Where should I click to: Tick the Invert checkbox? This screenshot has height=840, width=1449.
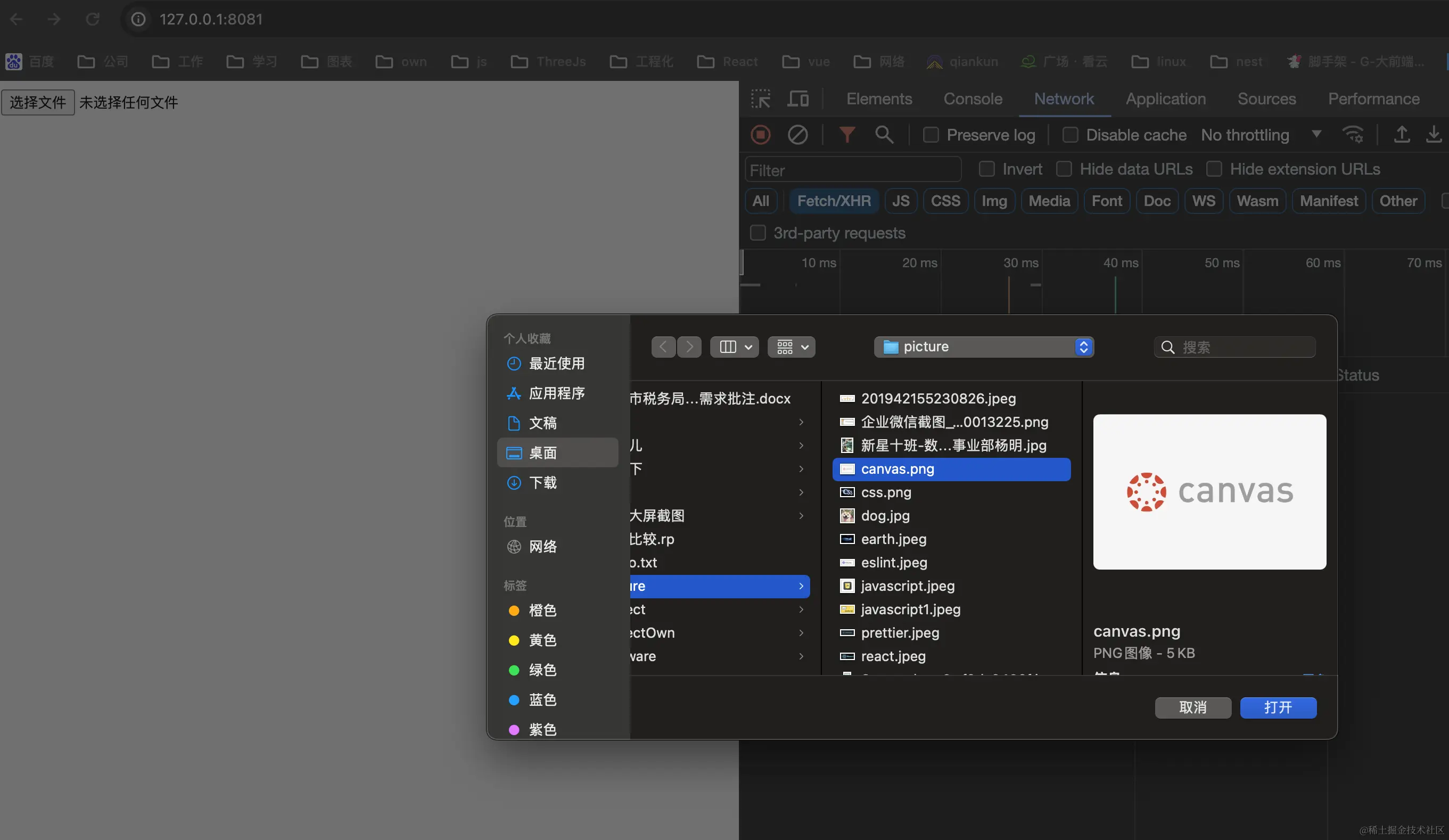tap(987, 169)
